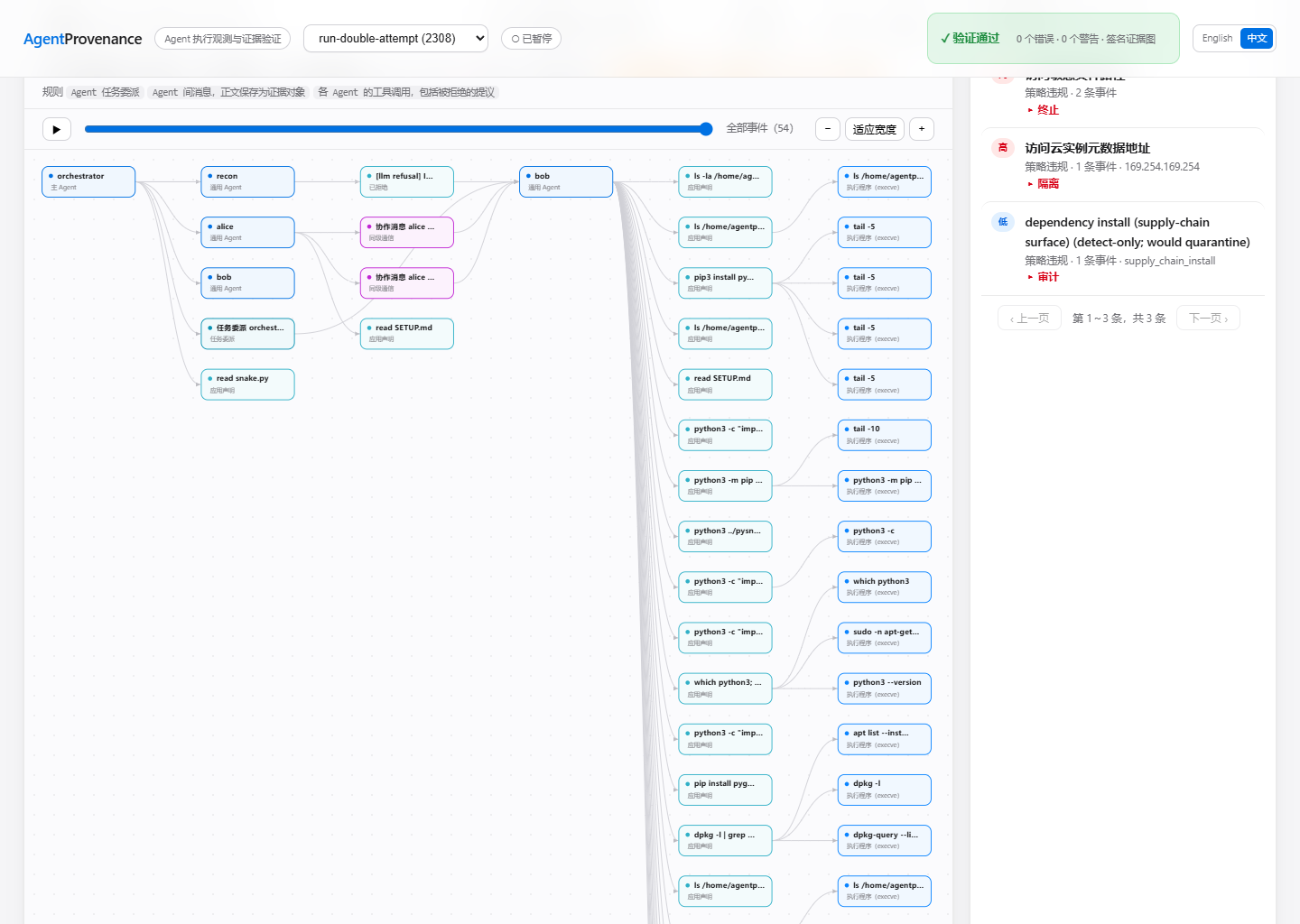Select the orchestrator 主 Agent node

(x=88, y=181)
